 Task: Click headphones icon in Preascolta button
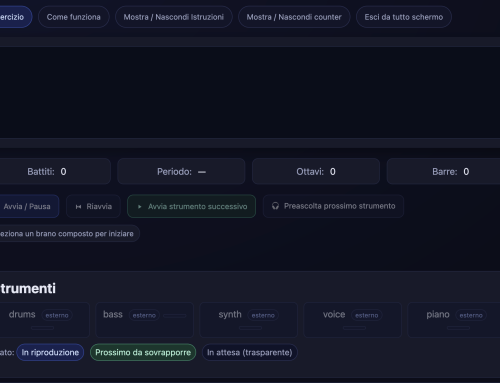click(x=275, y=206)
